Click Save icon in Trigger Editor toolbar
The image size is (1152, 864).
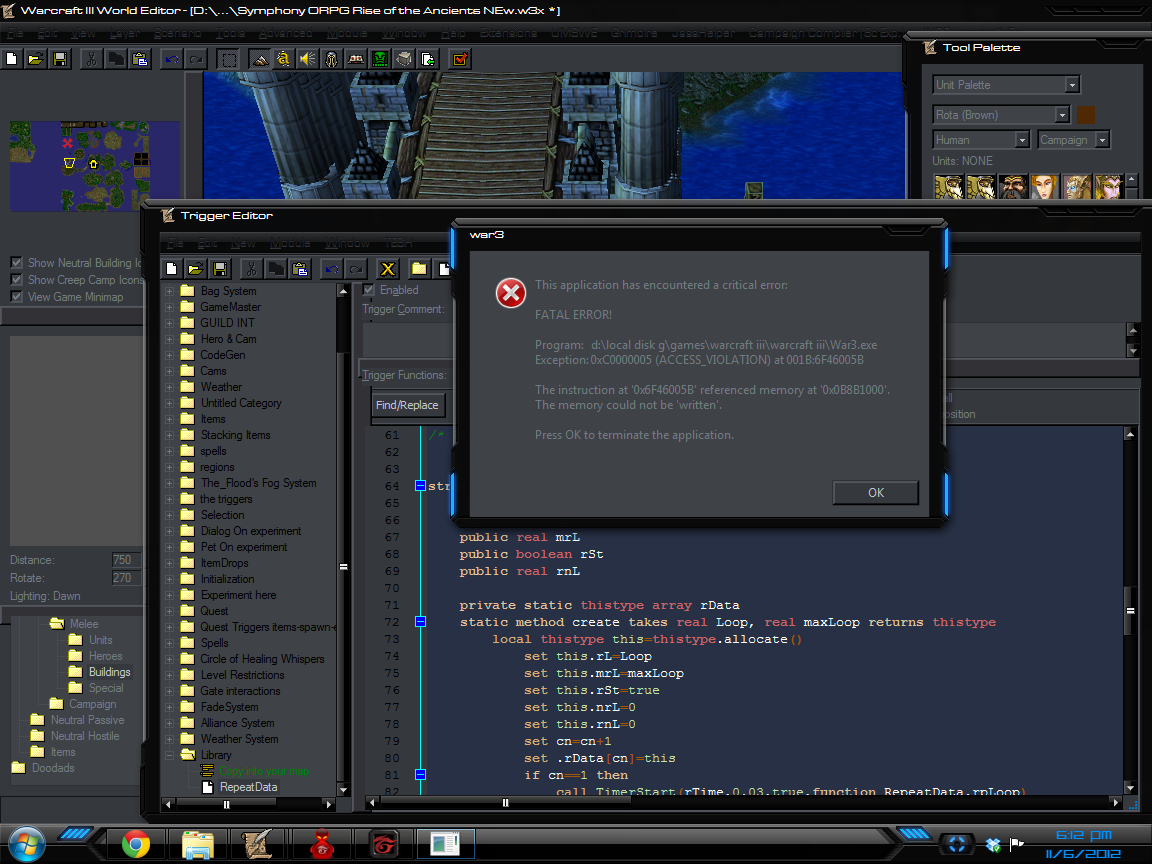click(x=220, y=269)
